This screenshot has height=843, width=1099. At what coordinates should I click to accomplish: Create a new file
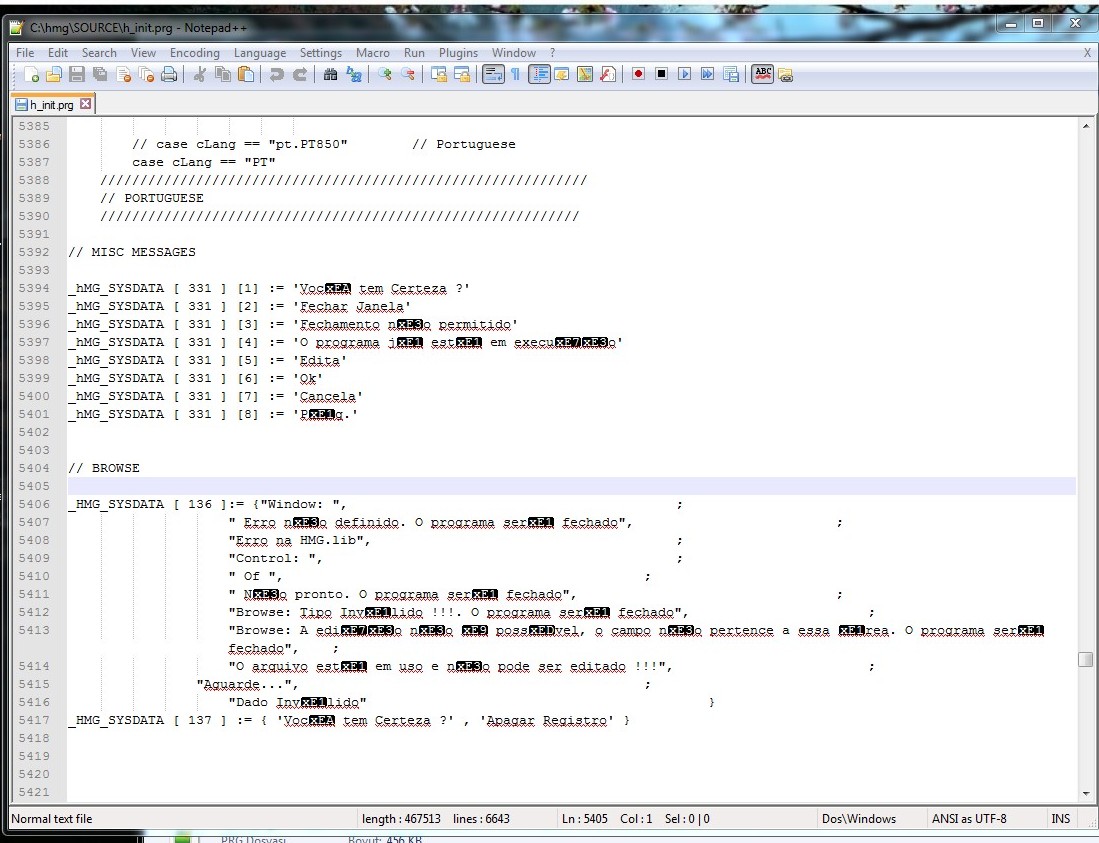[30, 74]
